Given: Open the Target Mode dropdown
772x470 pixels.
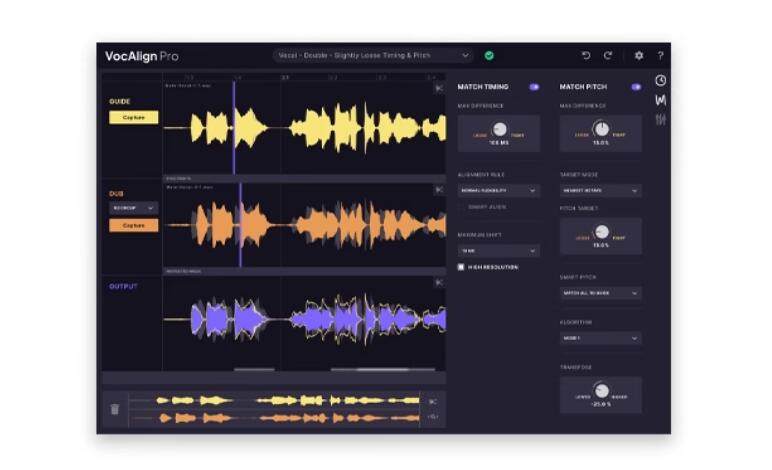Looking at the screenshot, I should 601,190.
